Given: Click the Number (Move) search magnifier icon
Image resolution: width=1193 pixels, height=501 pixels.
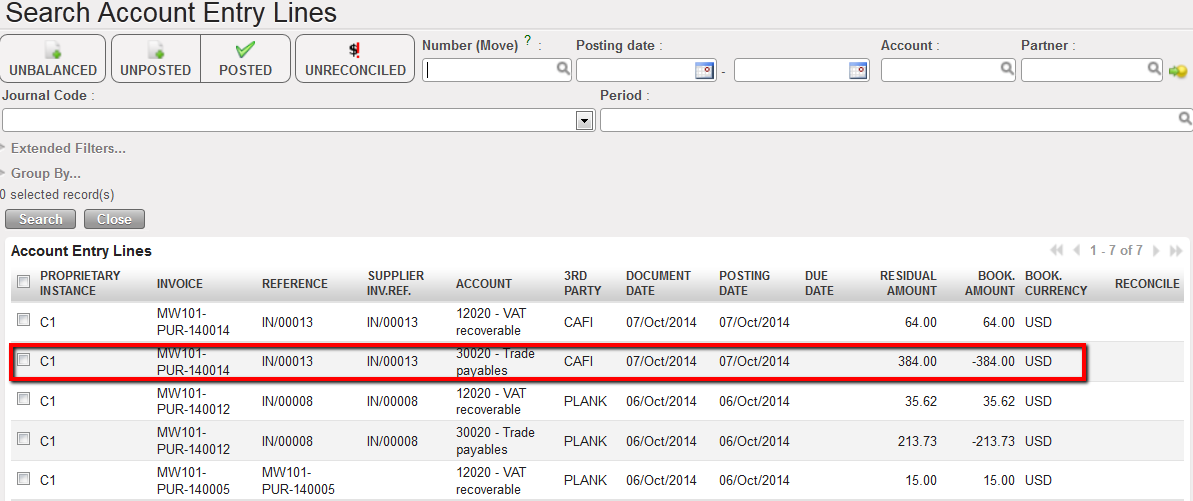Looking at the screenshot, I should point(563,70).
